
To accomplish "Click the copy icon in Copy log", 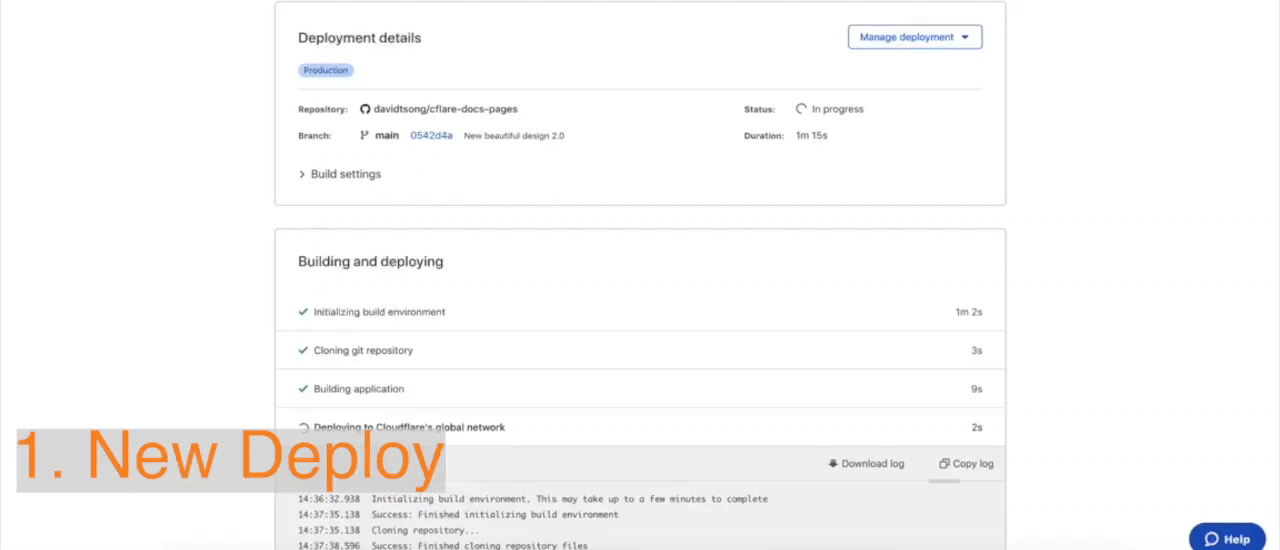I will [x=944, y=464].
